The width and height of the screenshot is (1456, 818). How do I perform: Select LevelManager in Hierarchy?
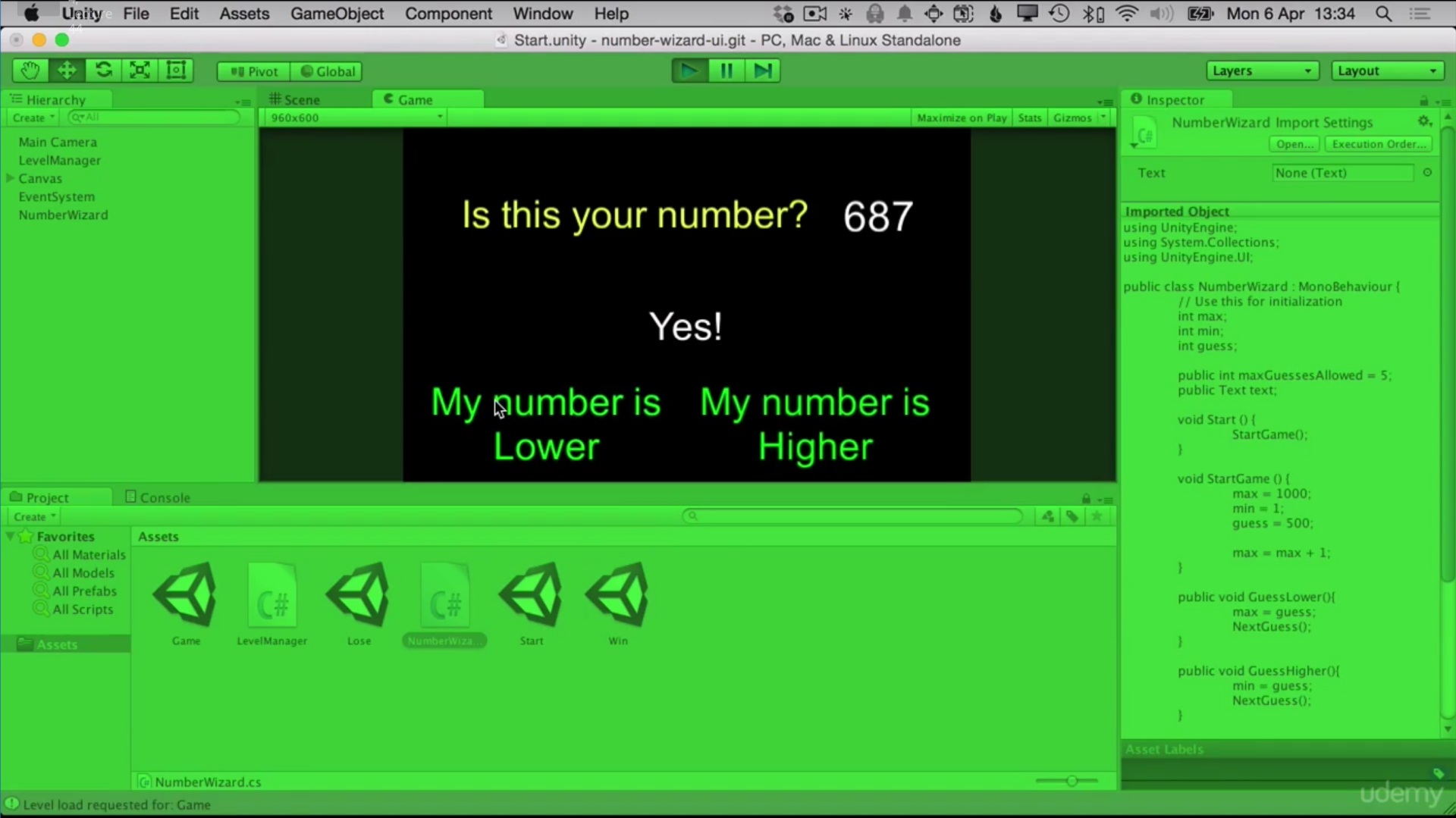(x=60, y=160)
